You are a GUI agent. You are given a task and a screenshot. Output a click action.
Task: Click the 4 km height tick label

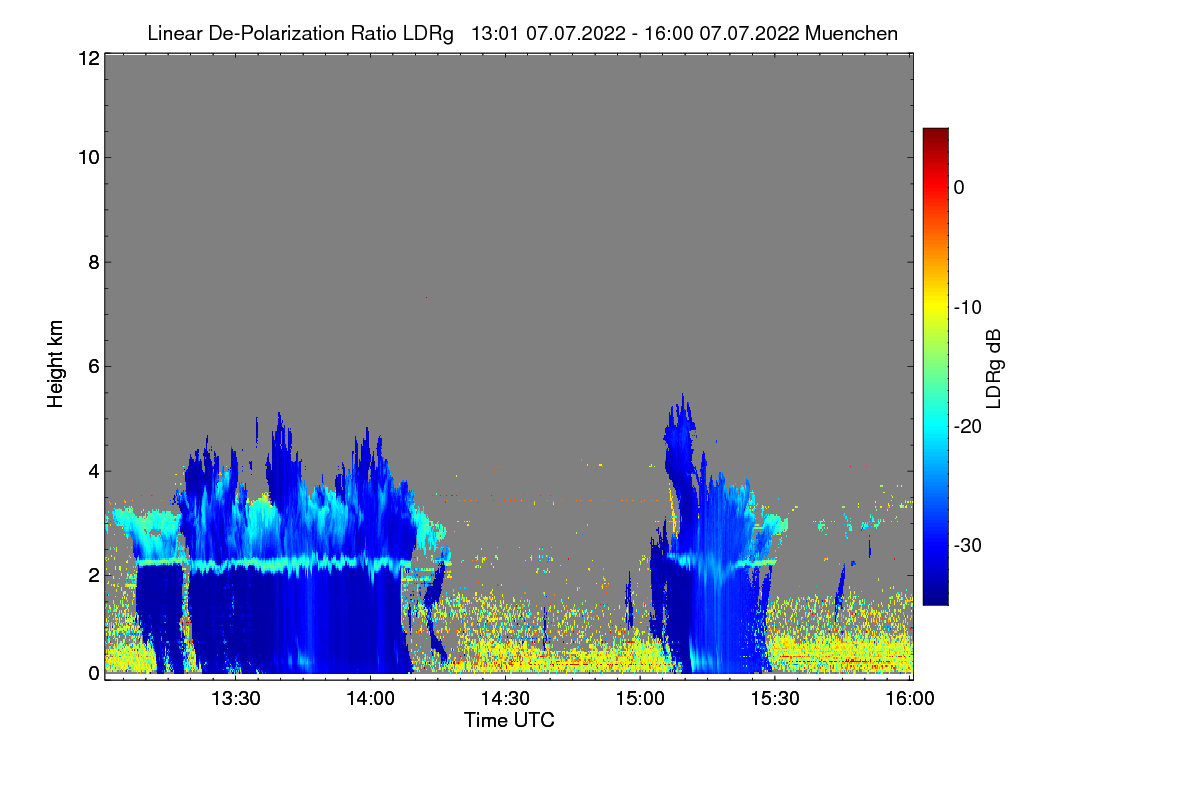point(92,471)
